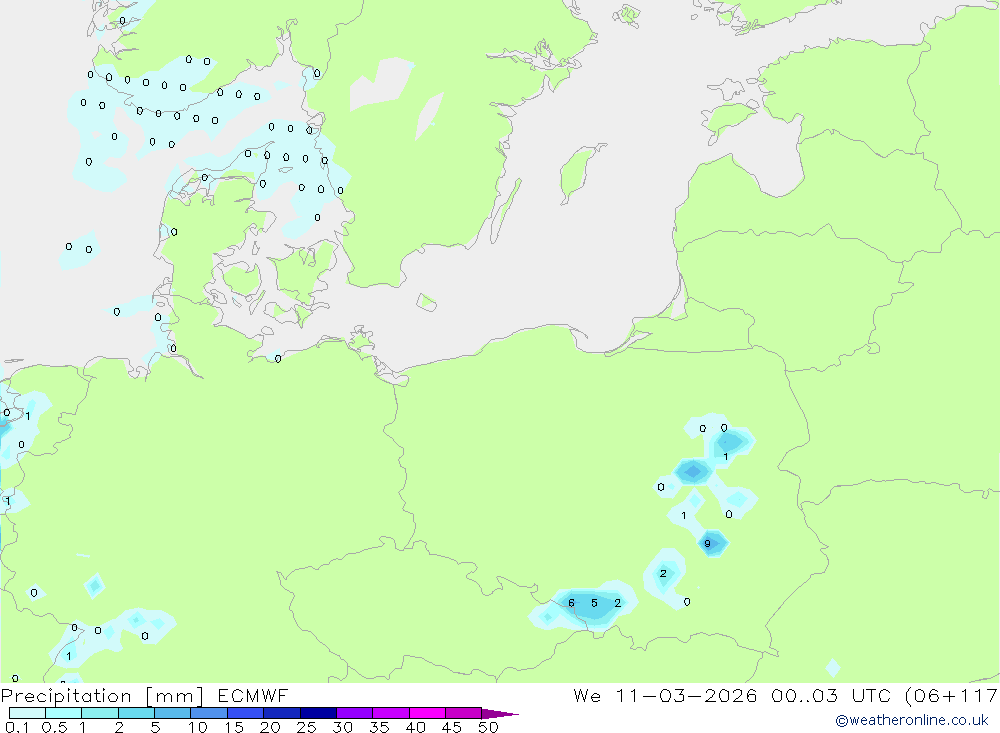Click the legend scale label '10'
The height and width of the screenshot is (733, 1000).
197,727
